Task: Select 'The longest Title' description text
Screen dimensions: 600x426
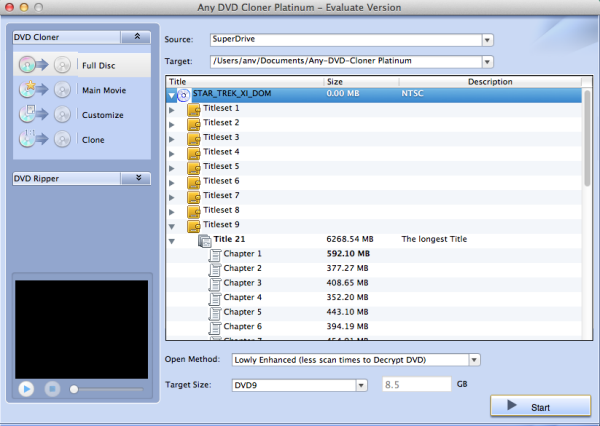Action: pyautogui.click(x=434, y=239)
